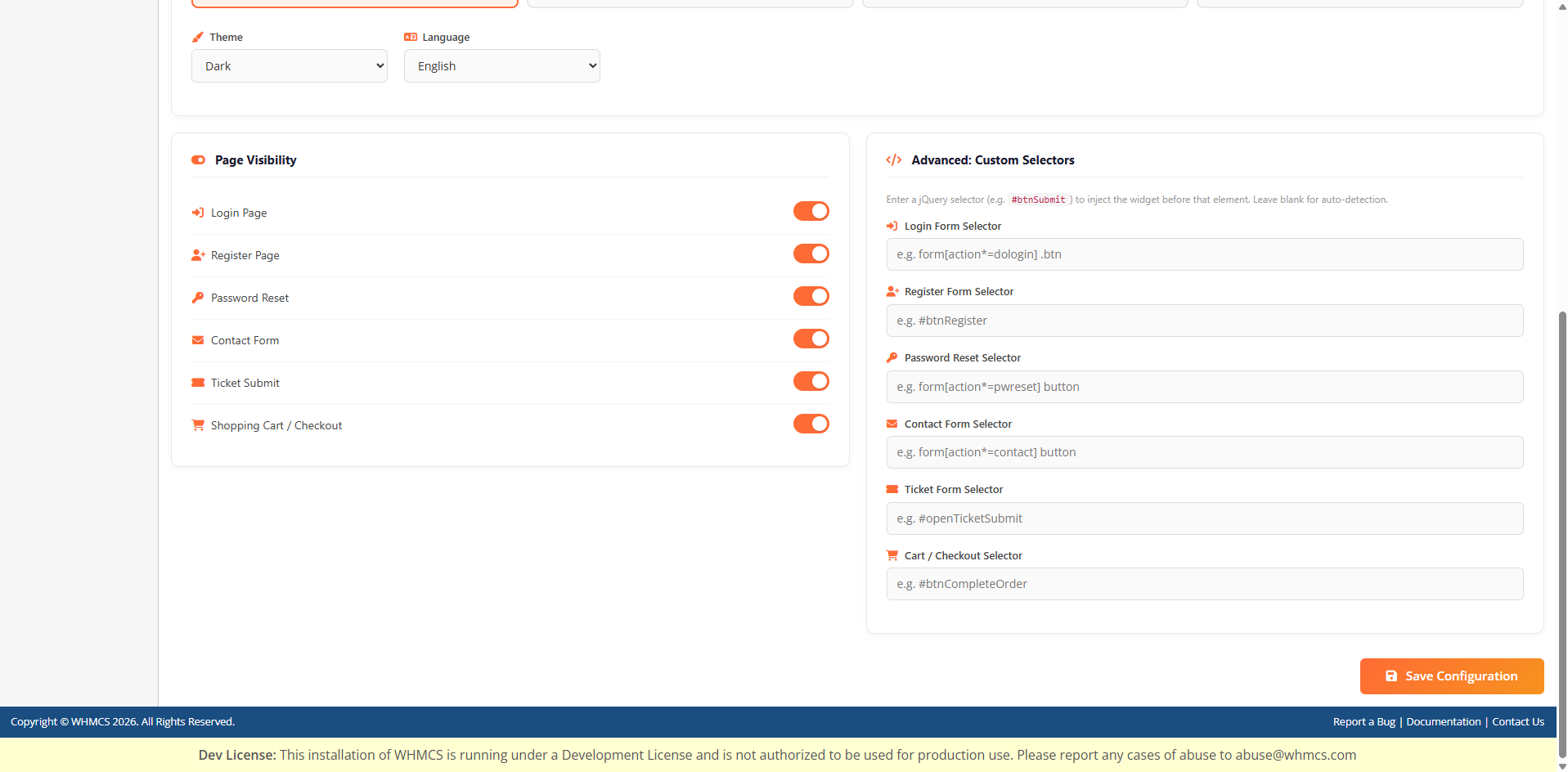Click the paintbrush icon beside Theme
Viewport: 1568px width, 772px height.
pos(197,38)
